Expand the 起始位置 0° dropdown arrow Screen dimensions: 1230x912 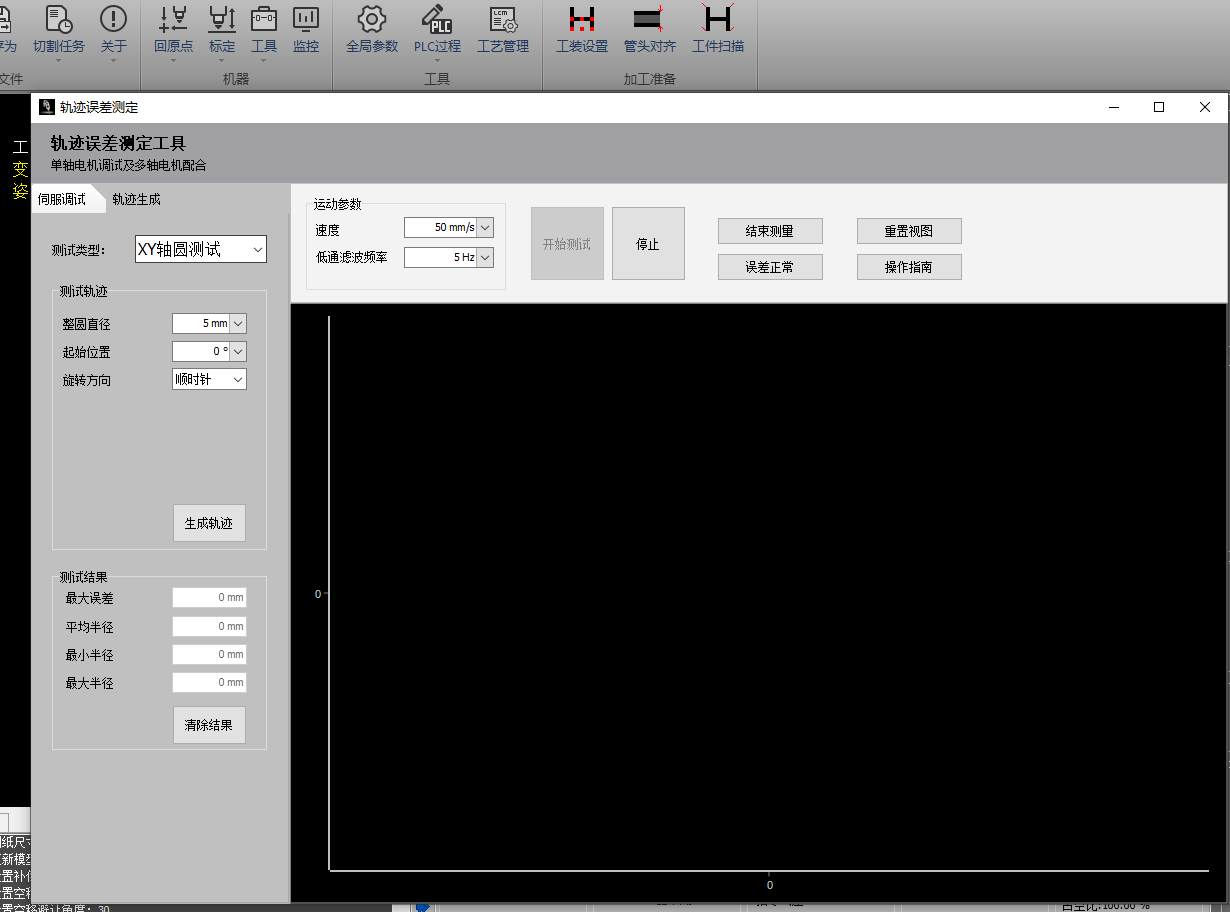[x=238, y=351]
